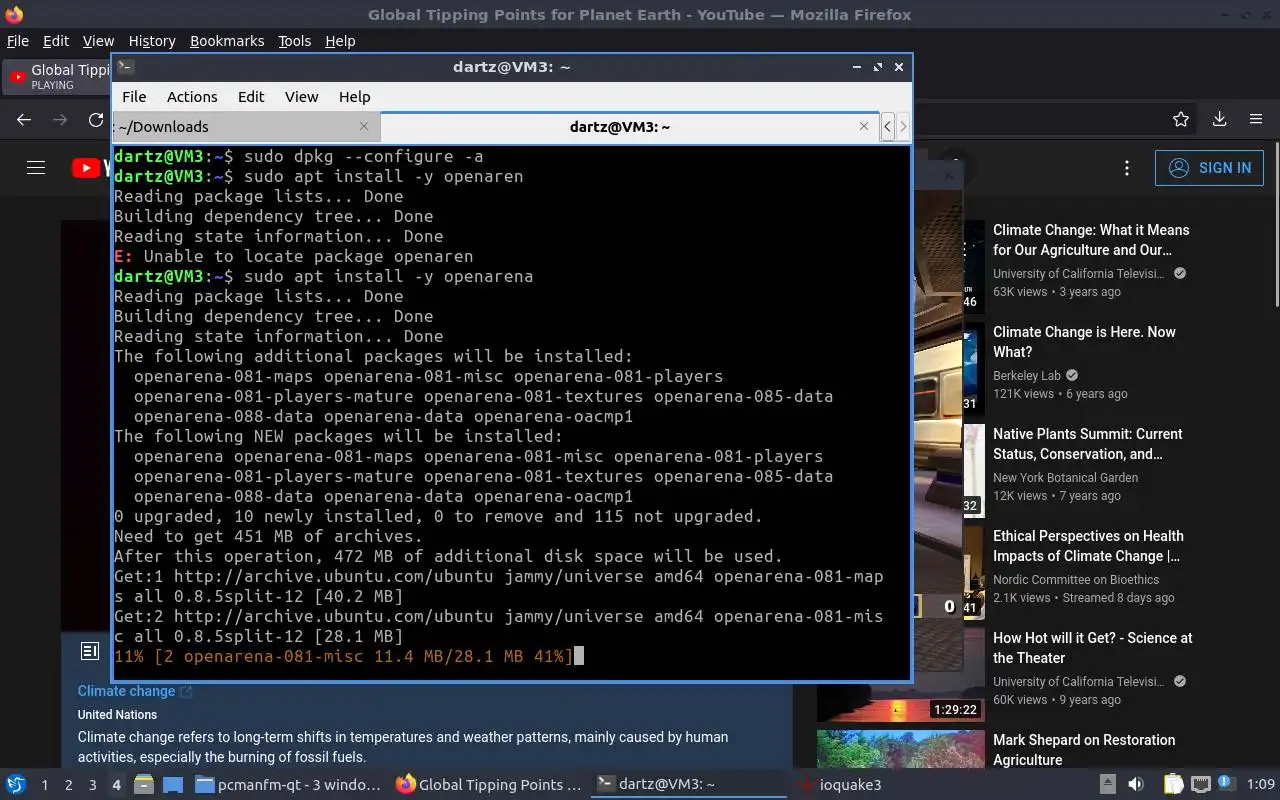The image size is (1280, 800).
Task: Open Firefox hamburger application menu
Action: [1256, 119]
